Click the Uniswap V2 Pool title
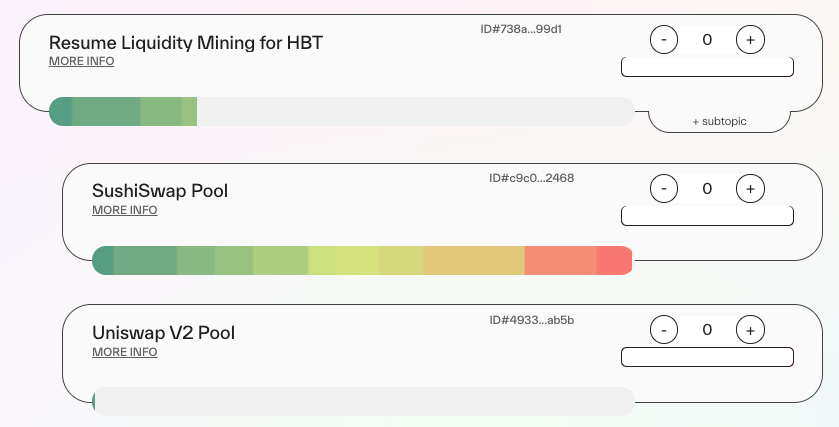Image resolution: width=839 pixels, height=427 pixels. (163, 332)
